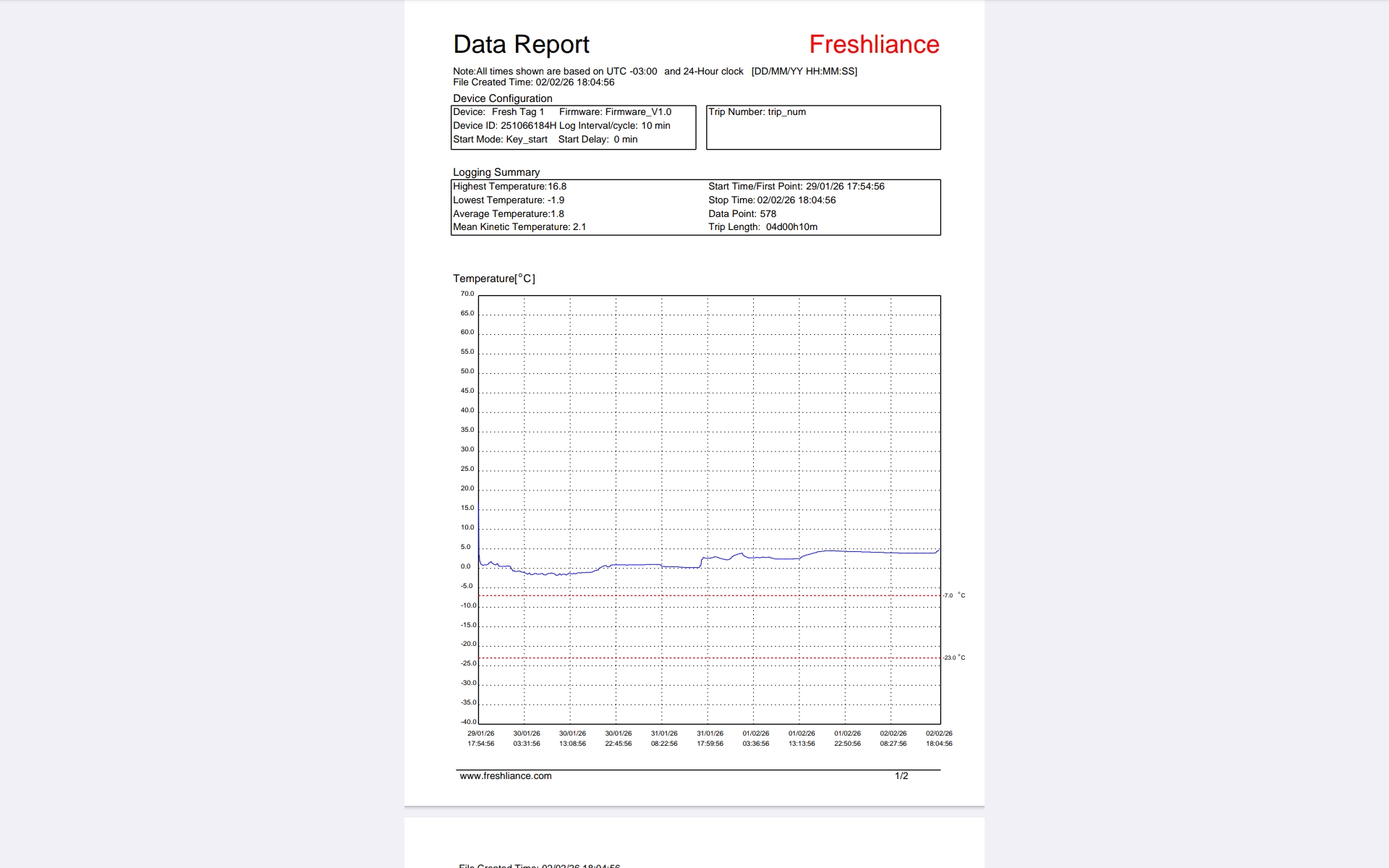Click the www.freshliance.com footer link
Viewport: 1389px width, 868px height.
tap(505, 775)
